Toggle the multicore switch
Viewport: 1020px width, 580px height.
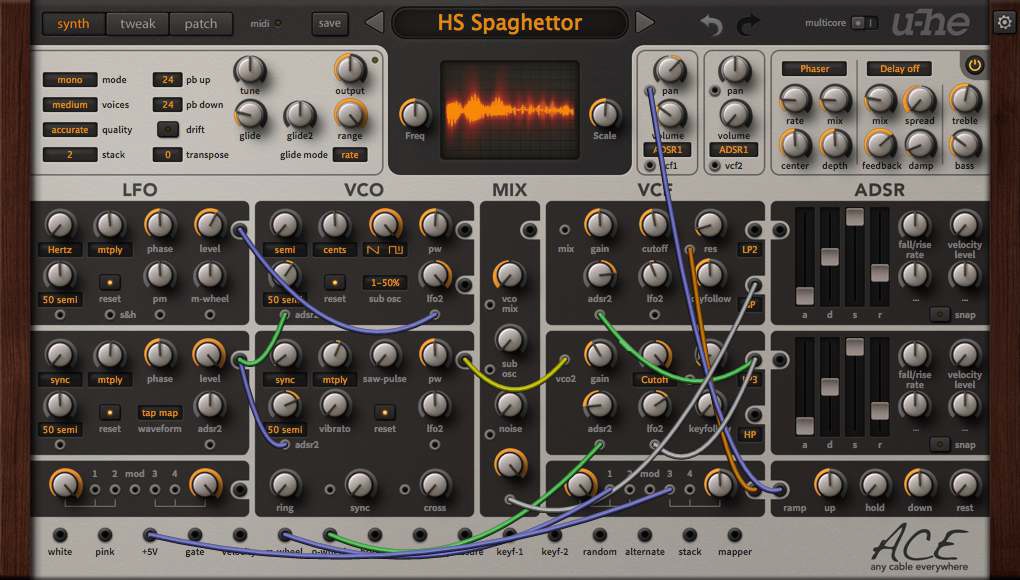pyautogui.click(x=865, y=23)
